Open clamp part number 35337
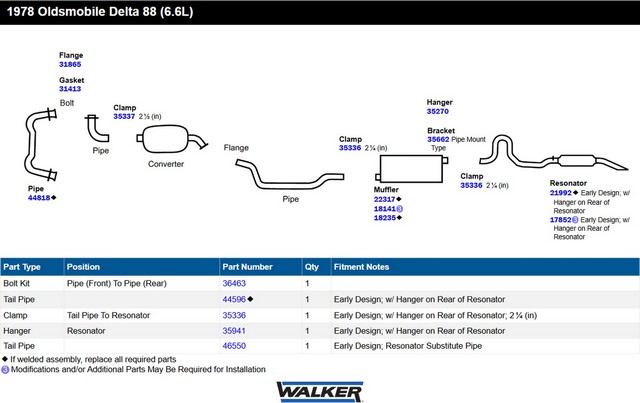The image size is (640, 403). 124,116
